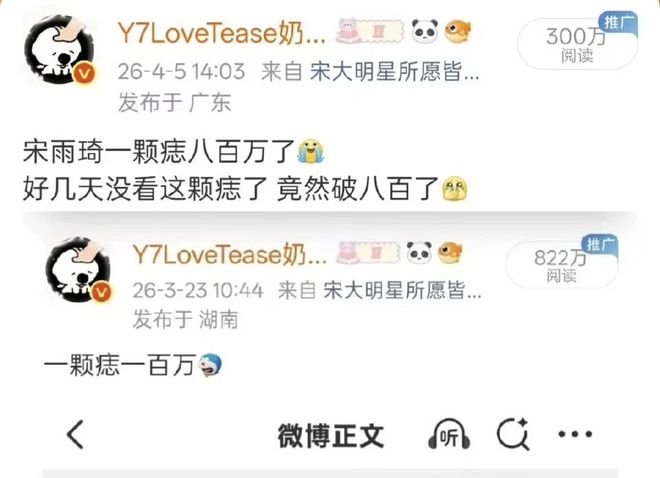Open top post's Y7LoveTease username
The image size is (660, 478).
222,33
